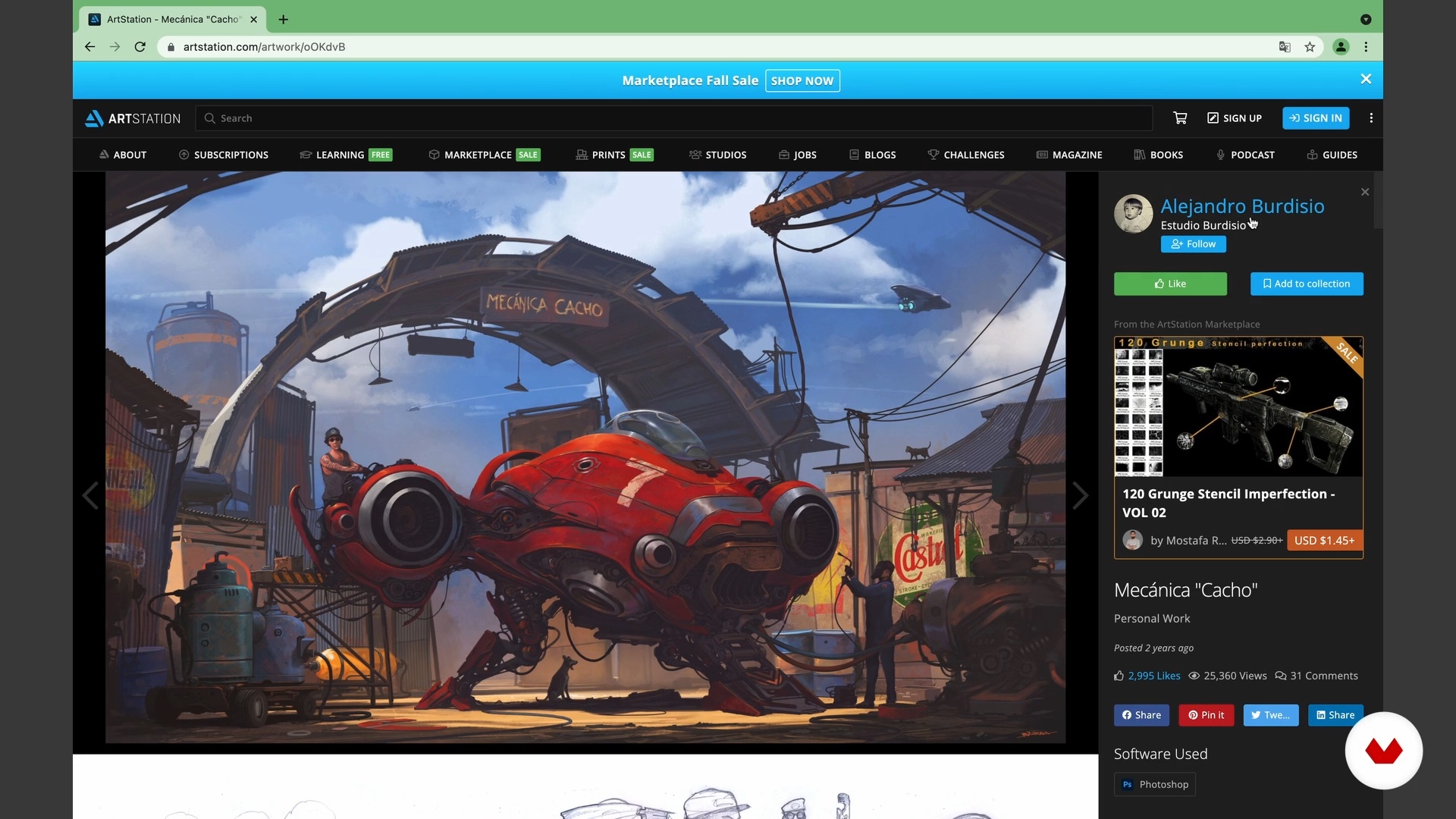
Task: Click the Estudio Burdisio text
Action: 1203,225
